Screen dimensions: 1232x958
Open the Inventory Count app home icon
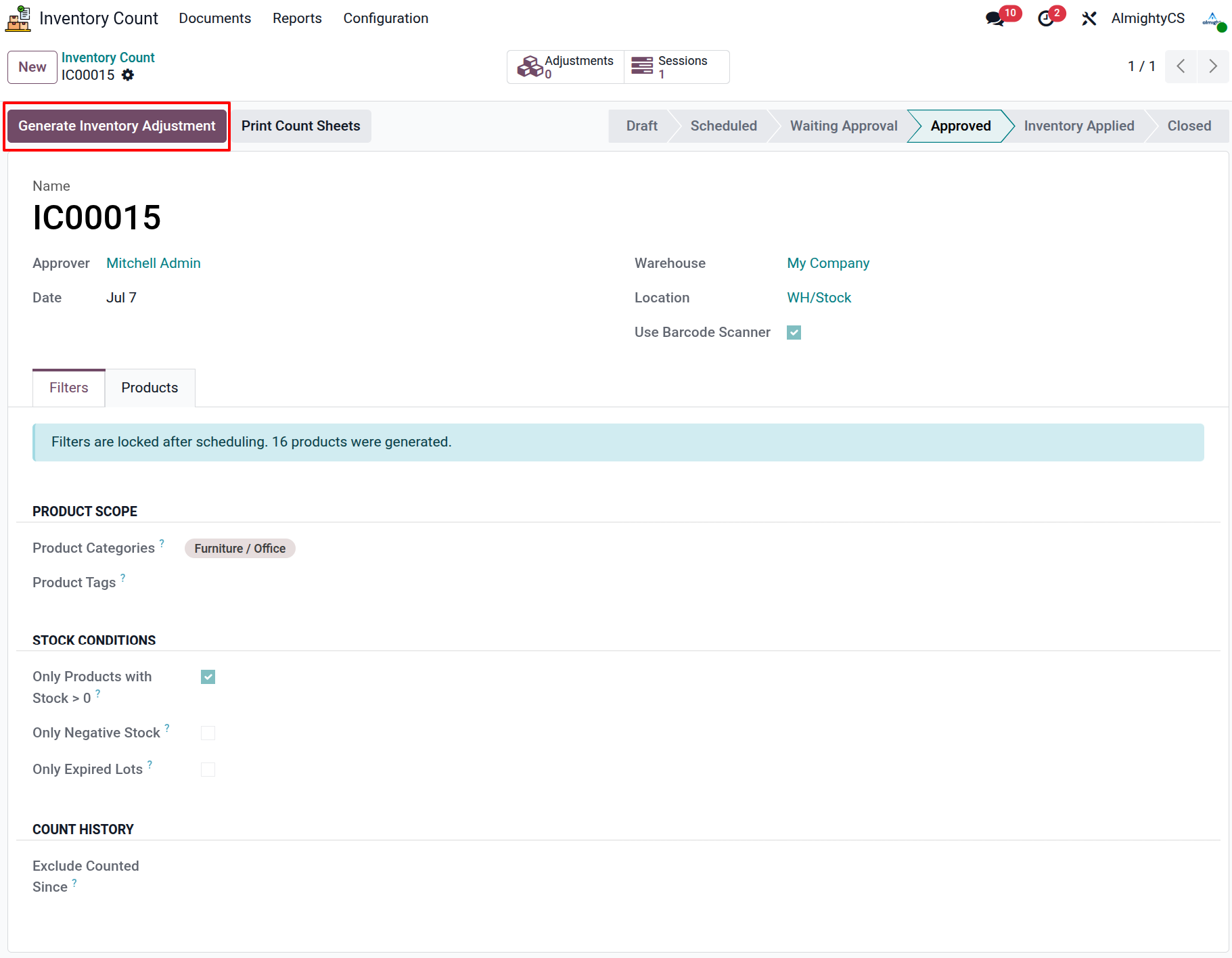click(x=18, y=18)
